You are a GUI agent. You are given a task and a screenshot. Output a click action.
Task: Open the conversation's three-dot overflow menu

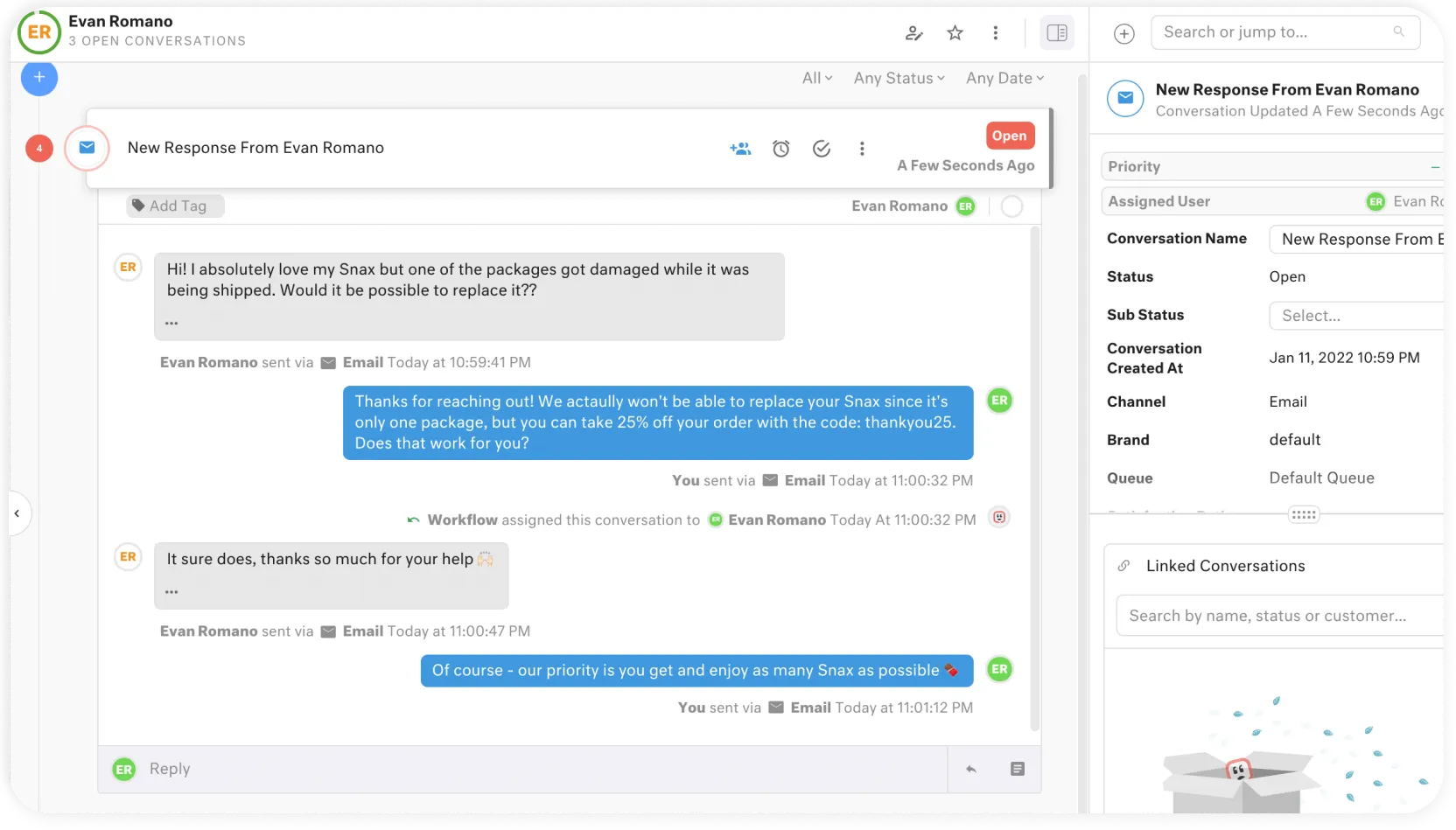[862, 149]
